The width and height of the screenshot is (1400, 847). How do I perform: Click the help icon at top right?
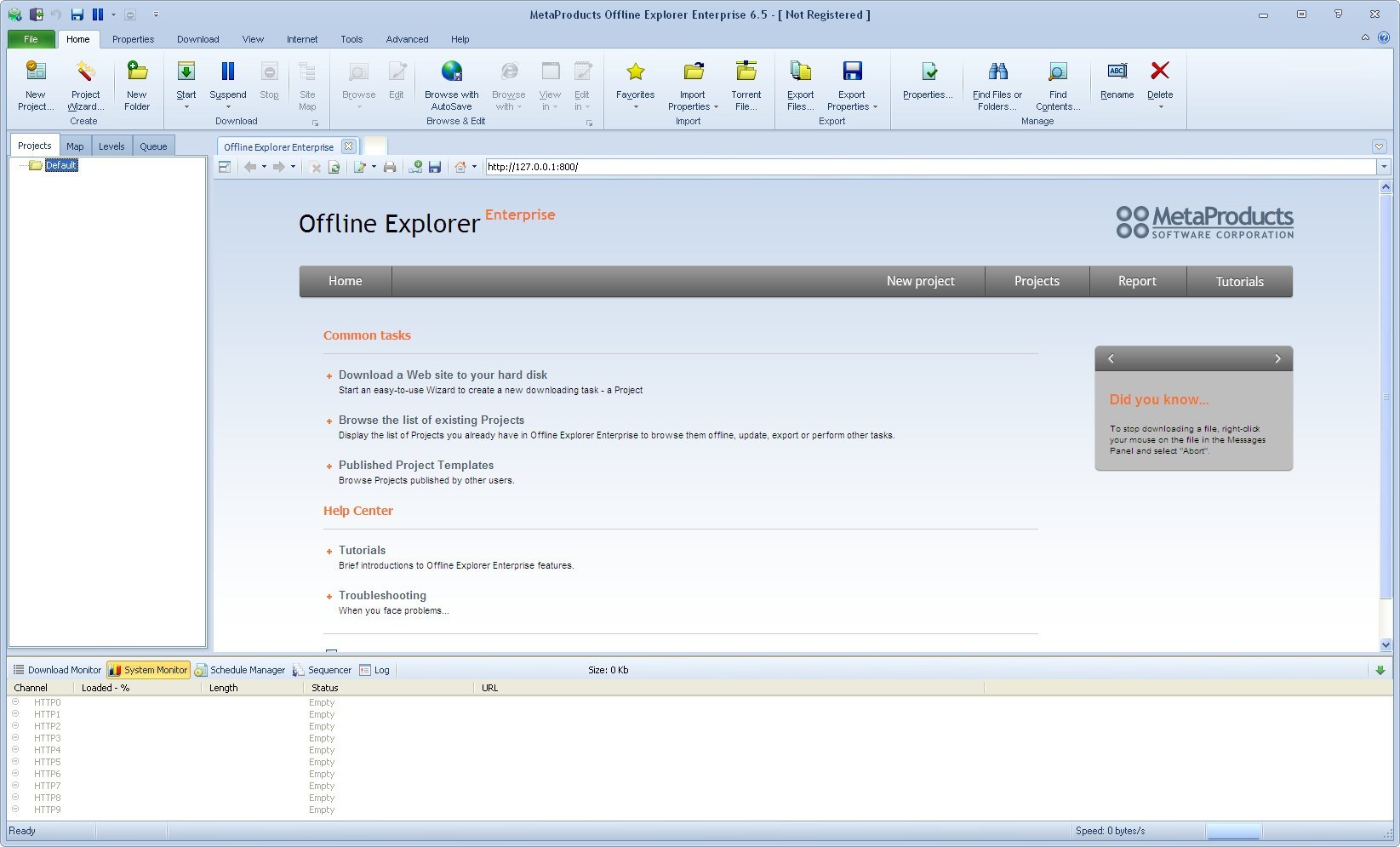tap(1383, 38)
